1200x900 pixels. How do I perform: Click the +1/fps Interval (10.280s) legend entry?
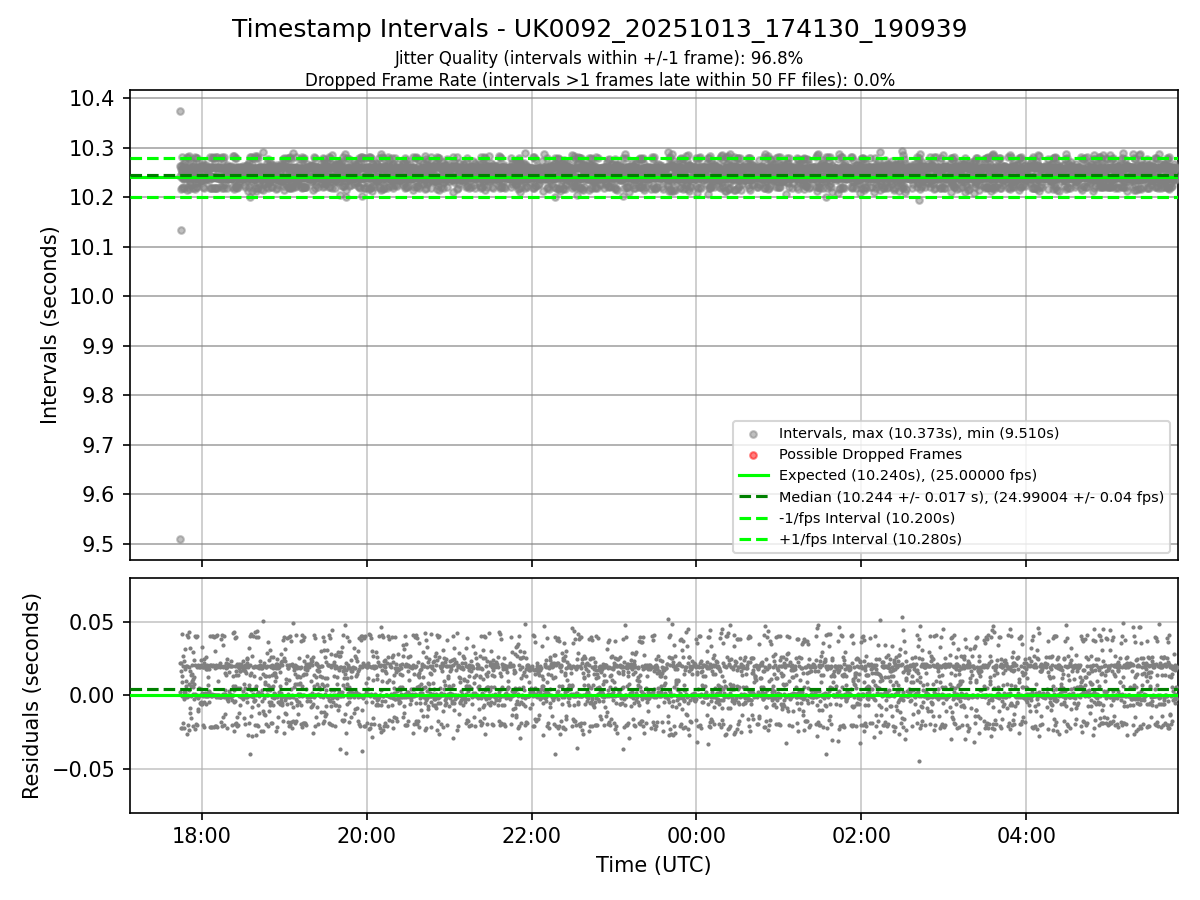click(x=870, y=539)
